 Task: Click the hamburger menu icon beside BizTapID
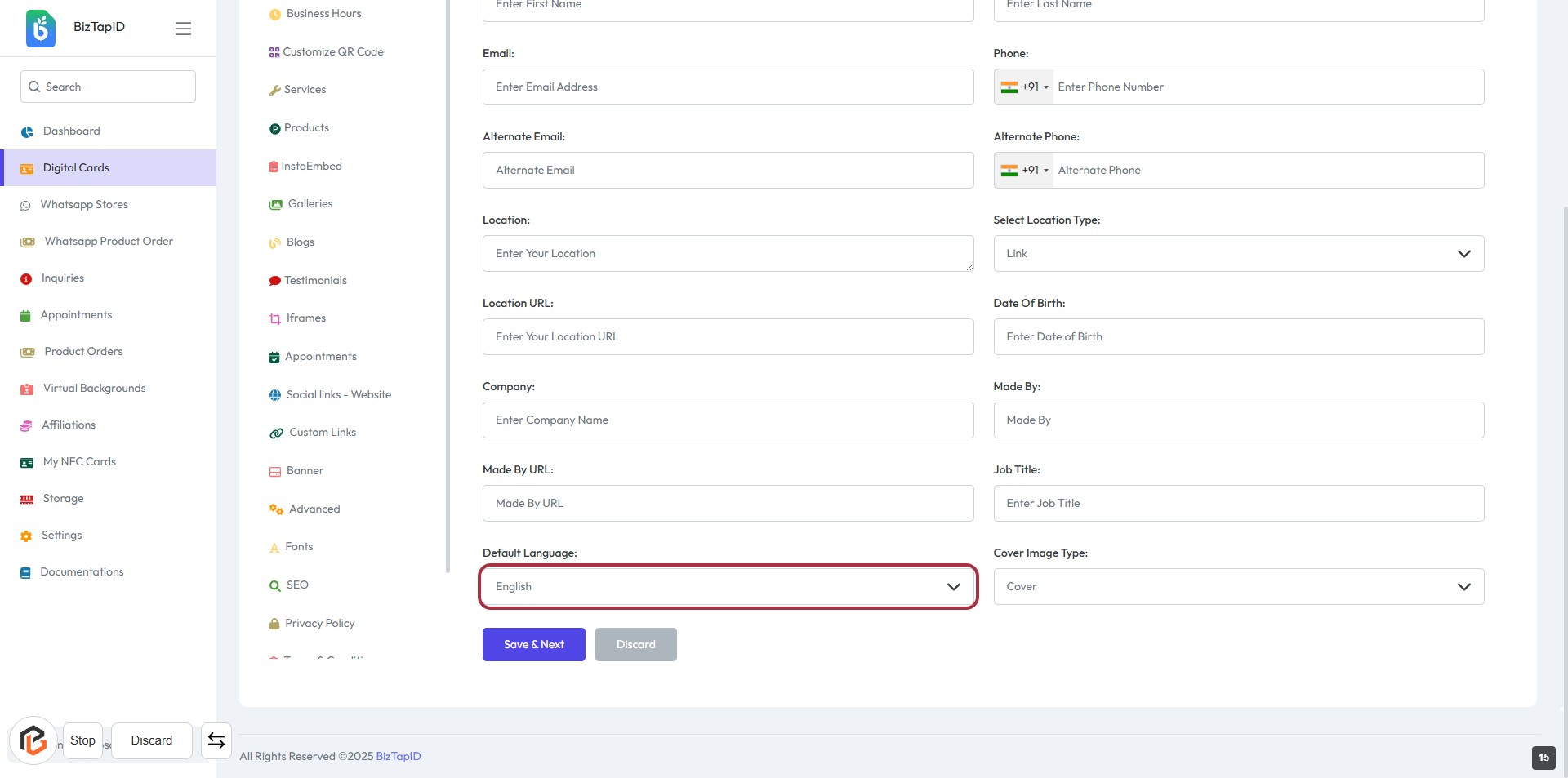point(183,29)
